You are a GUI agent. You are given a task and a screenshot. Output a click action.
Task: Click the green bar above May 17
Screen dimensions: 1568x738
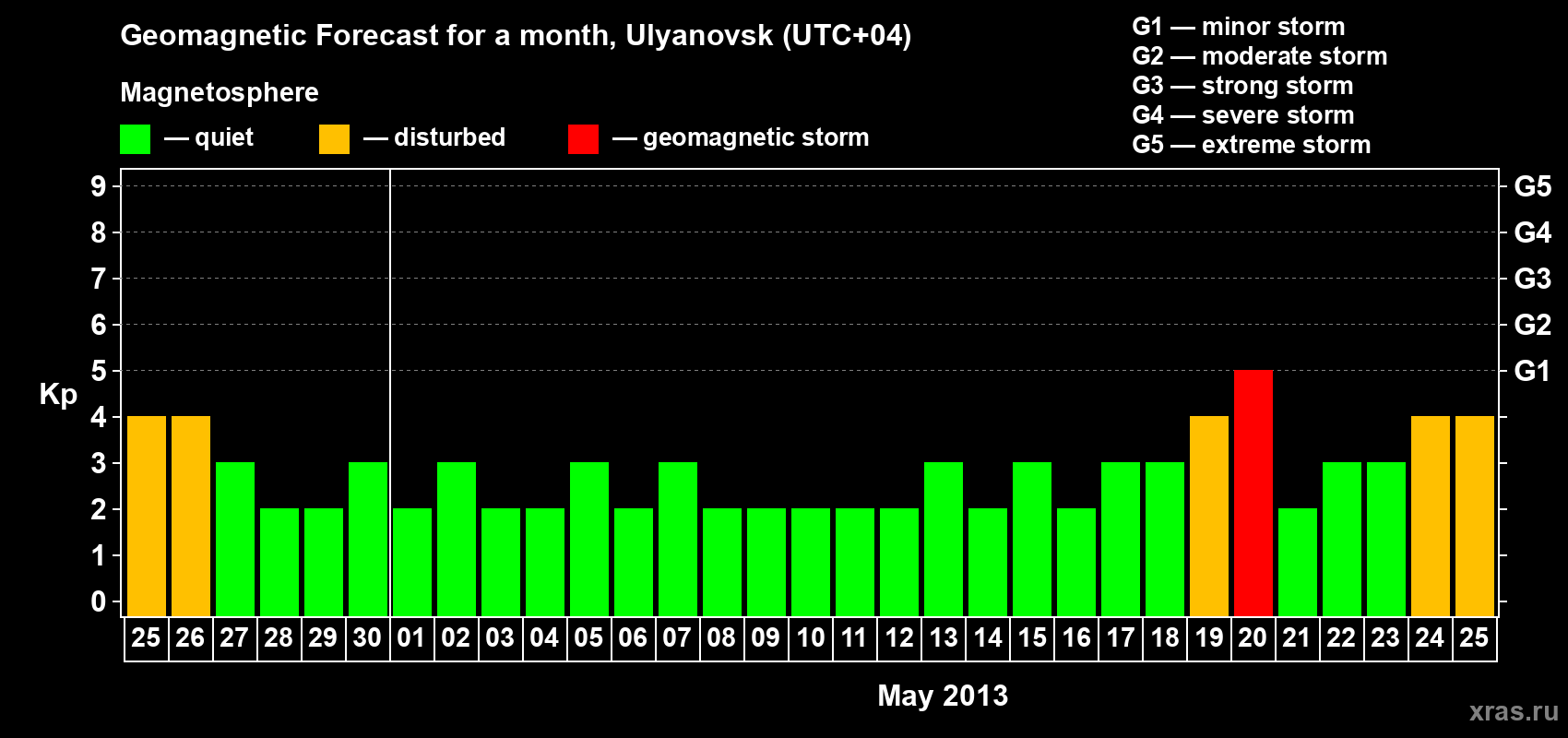(1120, 539)
